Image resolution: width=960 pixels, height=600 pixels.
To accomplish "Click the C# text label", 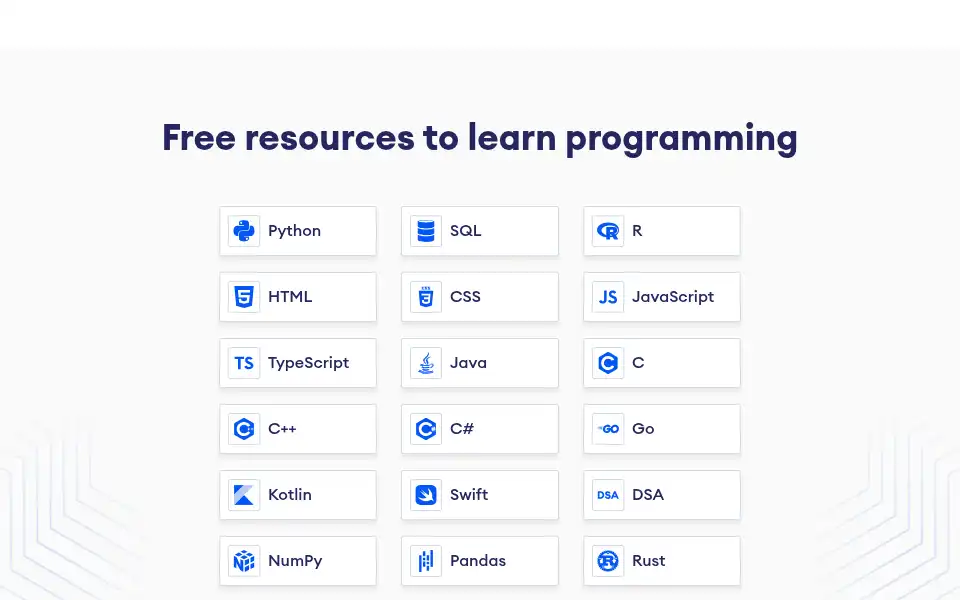I will [x=462, y=429].
